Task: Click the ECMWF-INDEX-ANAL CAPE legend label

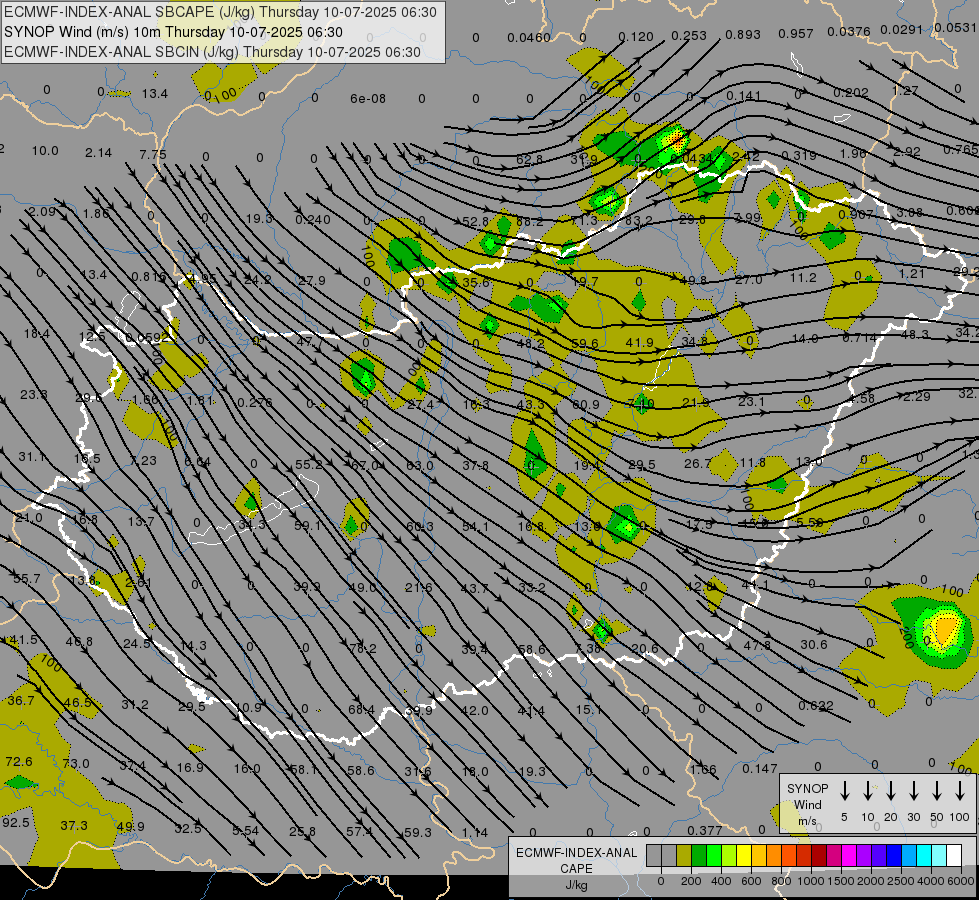Action: click(x=576, y=861)
